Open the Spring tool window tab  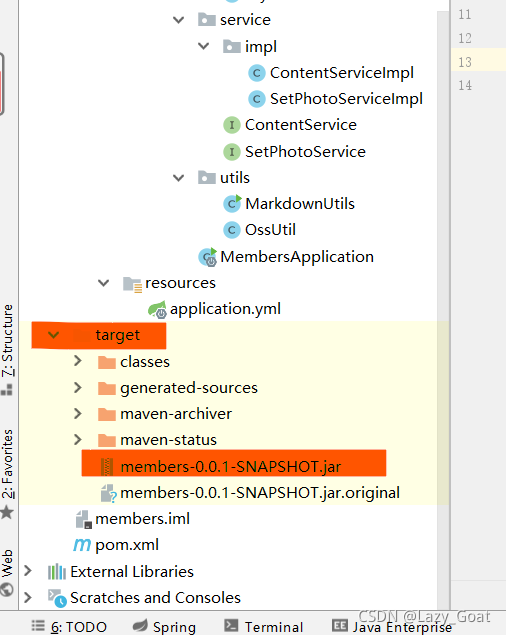coord(164,626)
